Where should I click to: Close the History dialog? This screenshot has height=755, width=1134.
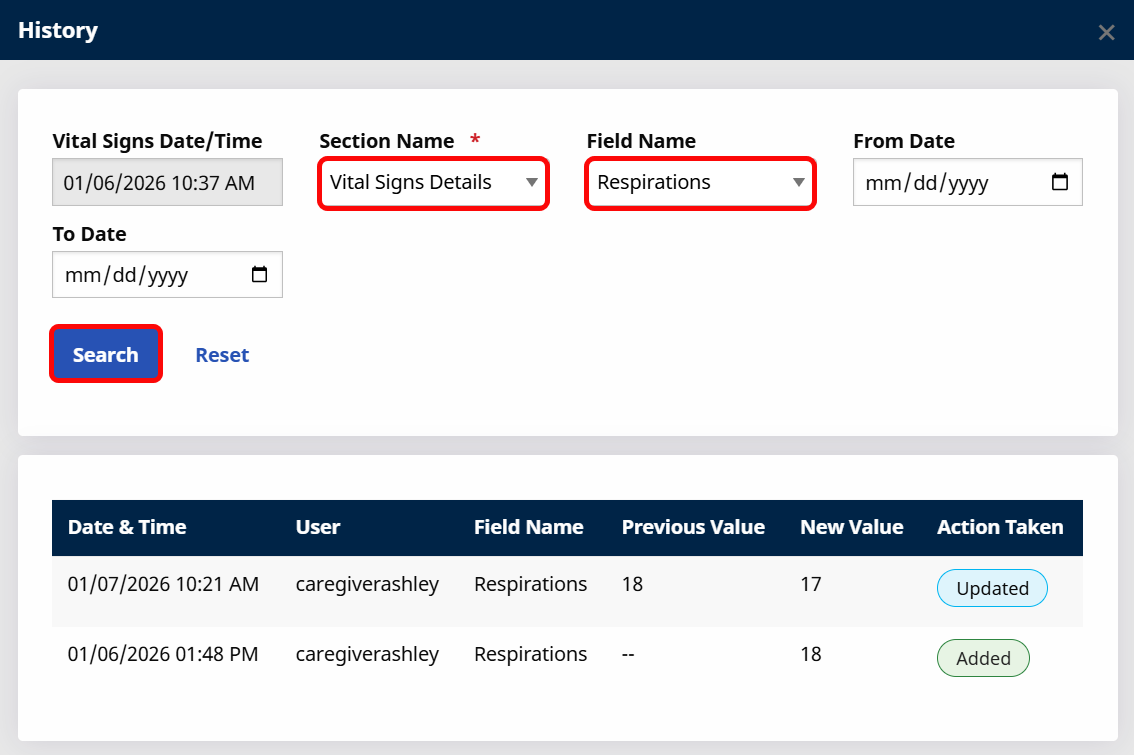[x=1106, y=33]
